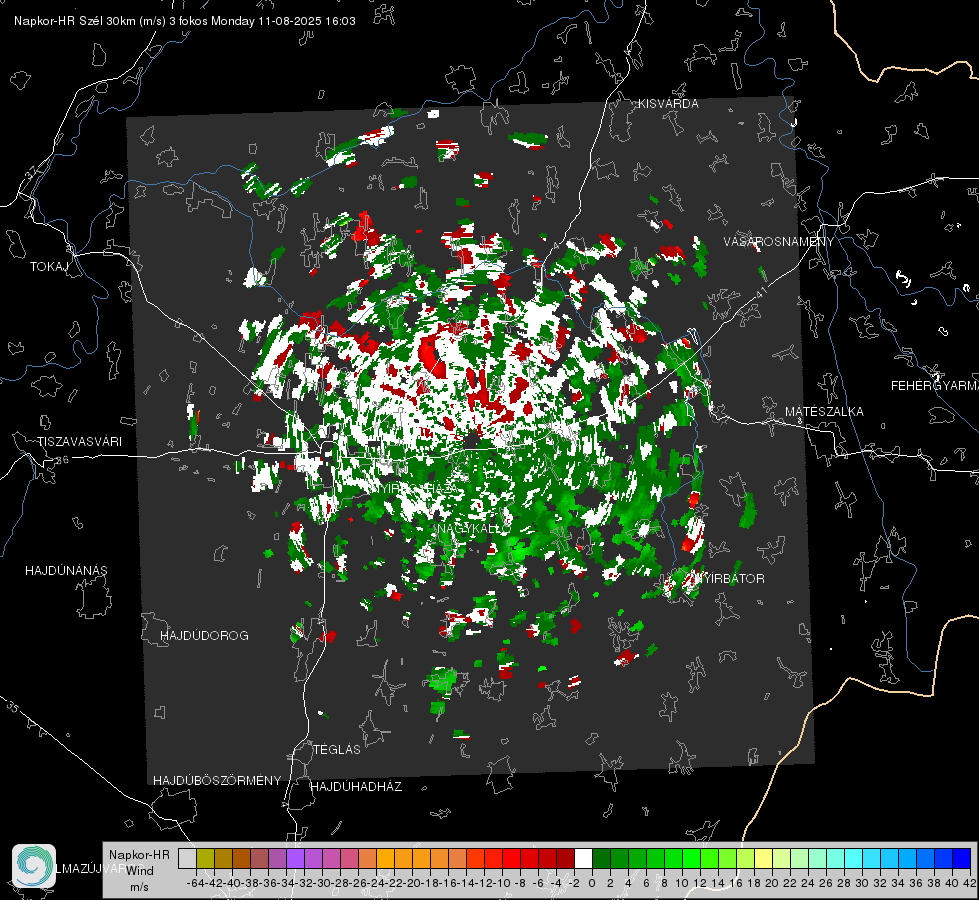Select the orange swatch between -24 and -22

(x=385, y=858)
